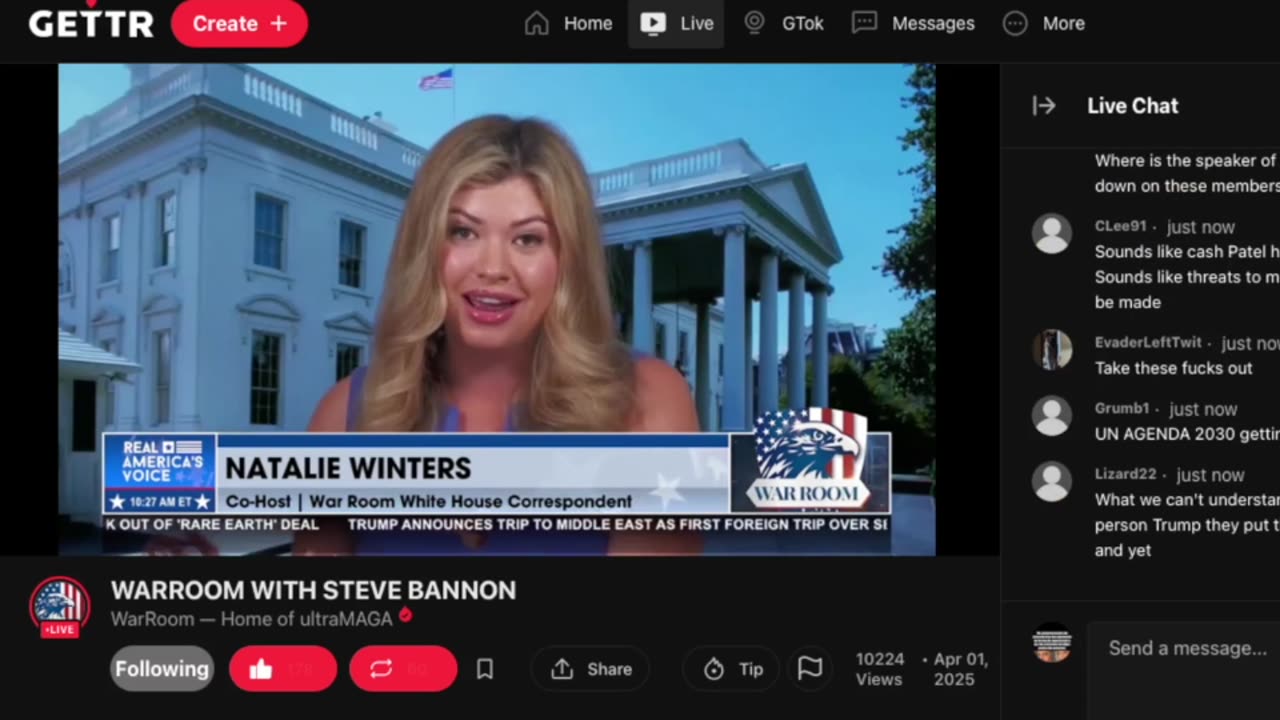Click the GETTR logo

[x=91, y=22]
